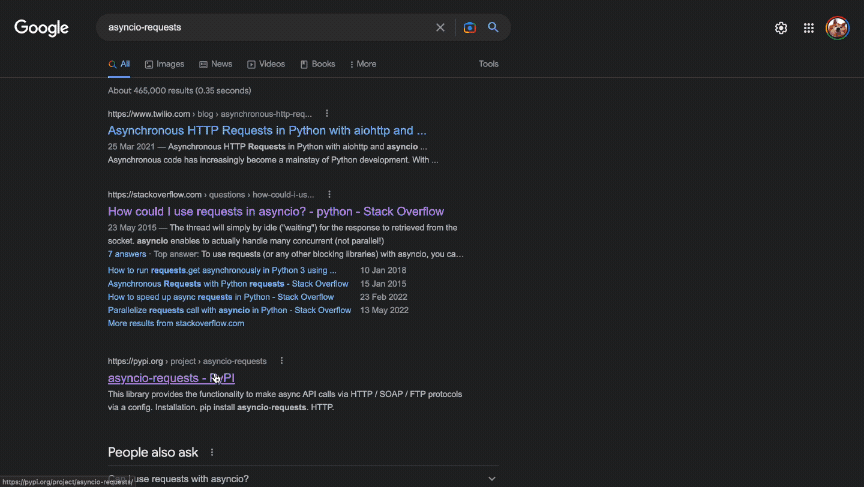Click the 7 answers link
The height and width of the screenshot is (487, 864).
tap(127, 254)
